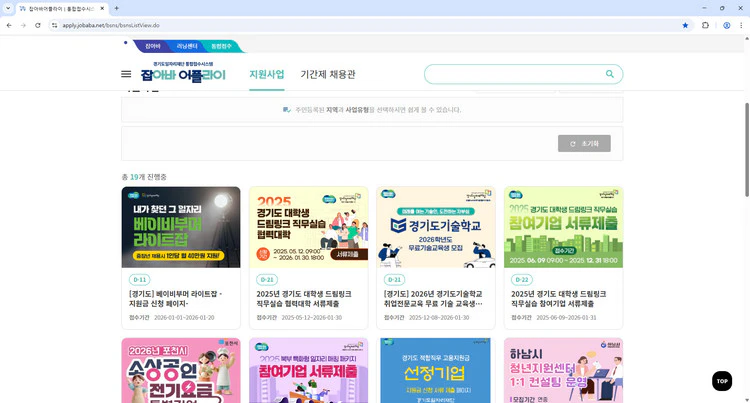This screenshot has height=403, width=750.
Task: Jump to top with TOP button
Action: click(722, 381)
